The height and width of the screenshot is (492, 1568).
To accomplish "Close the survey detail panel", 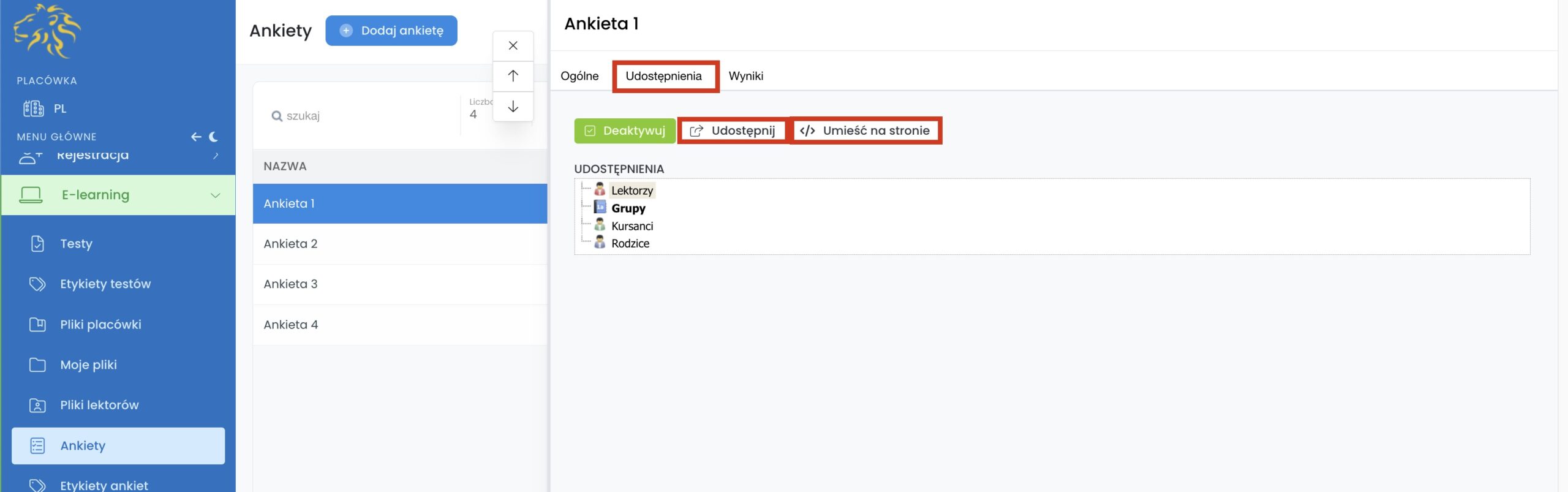I will pos(513,46).
